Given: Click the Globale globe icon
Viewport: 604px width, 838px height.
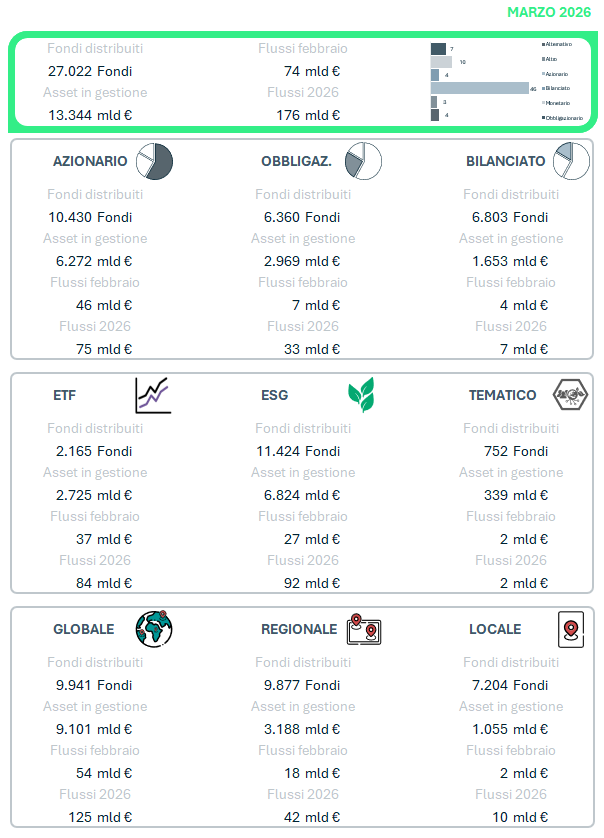Looking at the screenshot, I should (x=155, y=629).
